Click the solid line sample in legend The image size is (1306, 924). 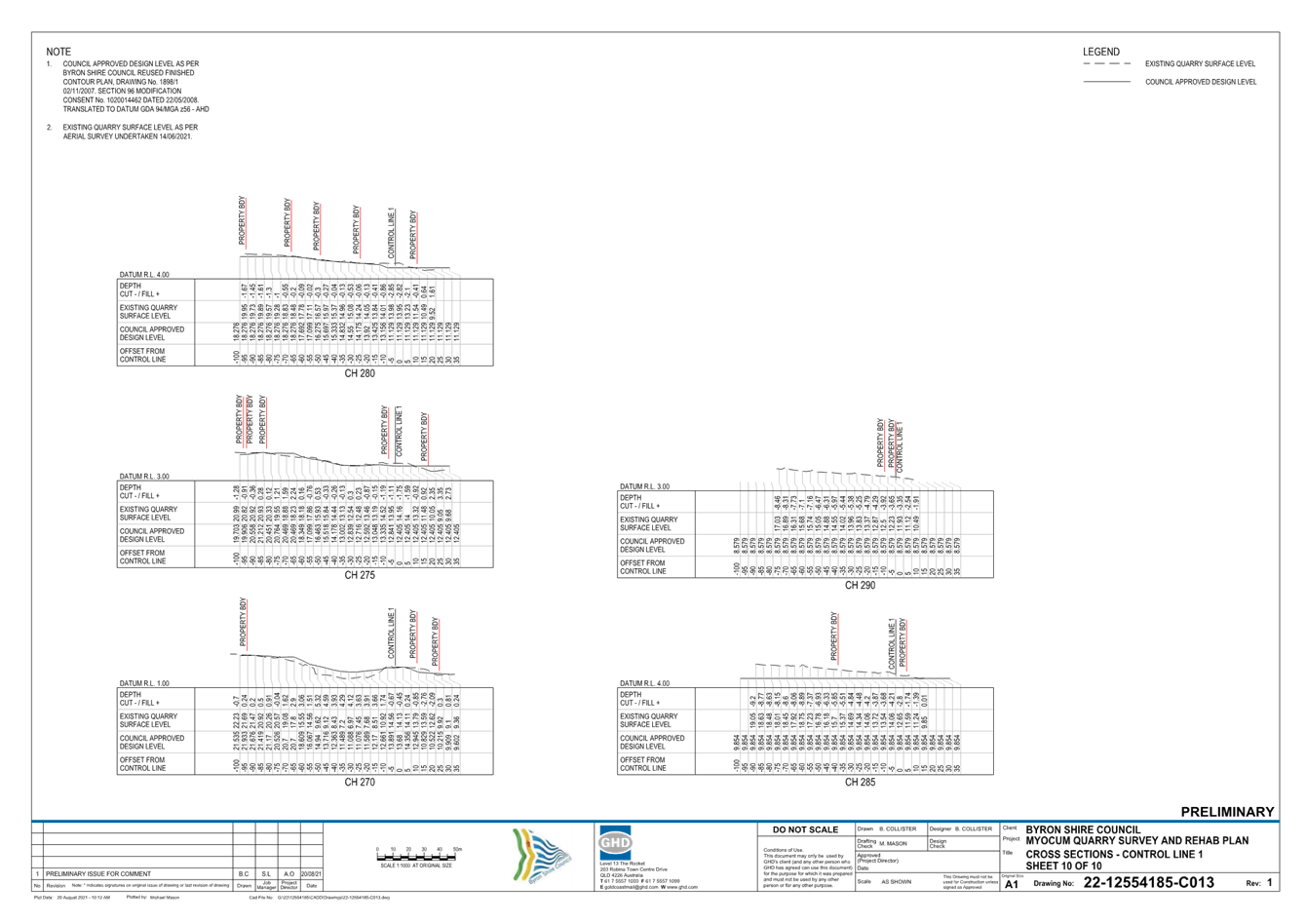pyautogui.click(x=1107, y=83)
